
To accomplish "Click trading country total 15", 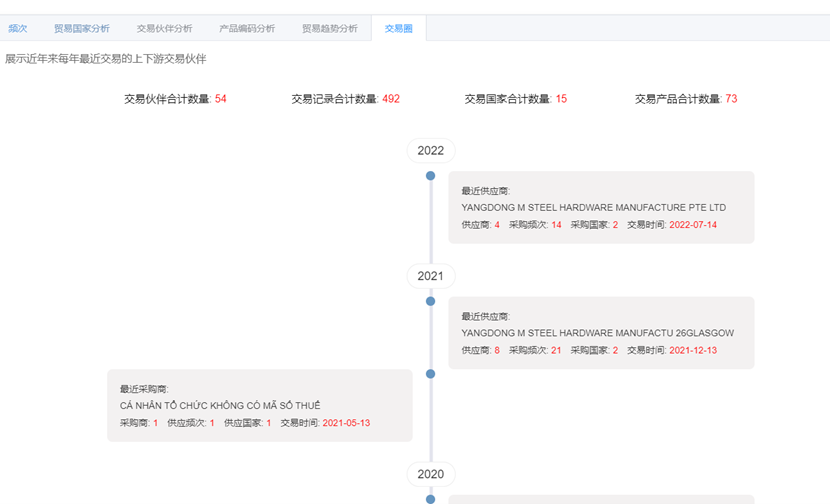I will click(x=561, y=99).
